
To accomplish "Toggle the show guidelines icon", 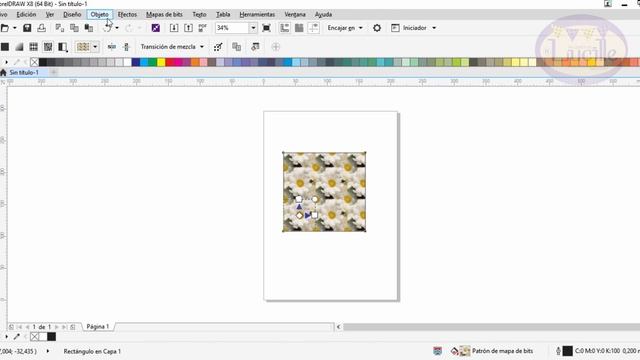I will (313, 28).
